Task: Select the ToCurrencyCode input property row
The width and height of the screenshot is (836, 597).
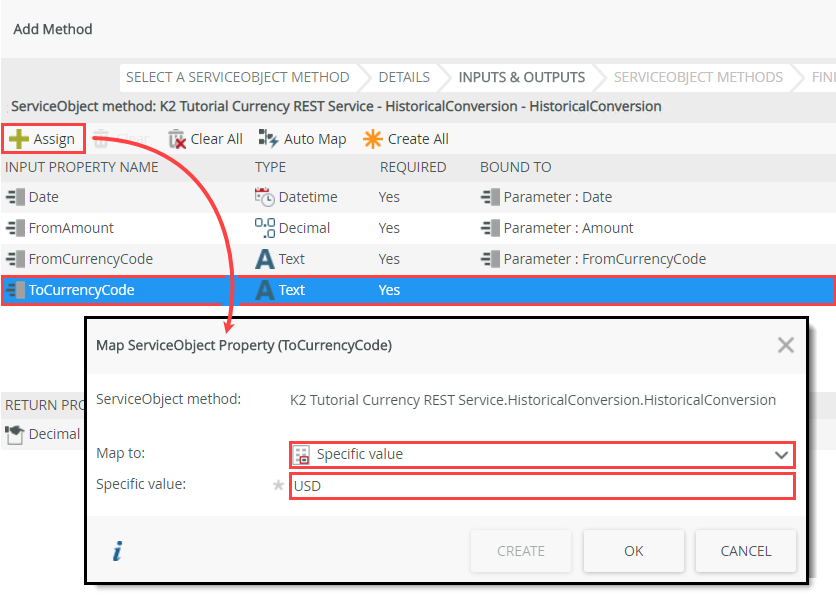Action: pyautogui.click(x=81, y=290)
